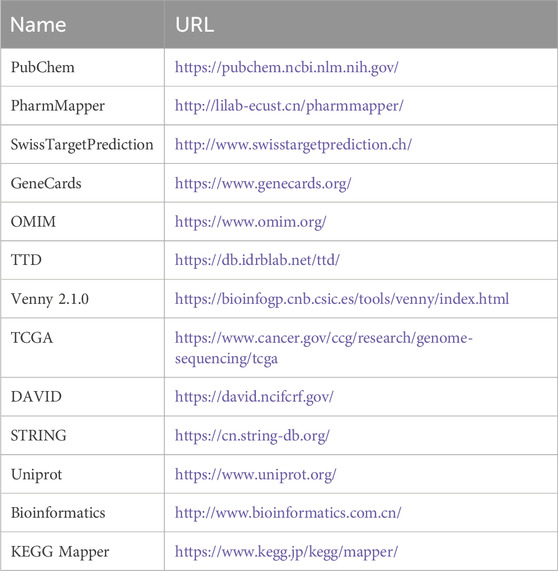Open the PubChem URL link
The height and width of the screenshot is (571, 558).
coord(287,68)
